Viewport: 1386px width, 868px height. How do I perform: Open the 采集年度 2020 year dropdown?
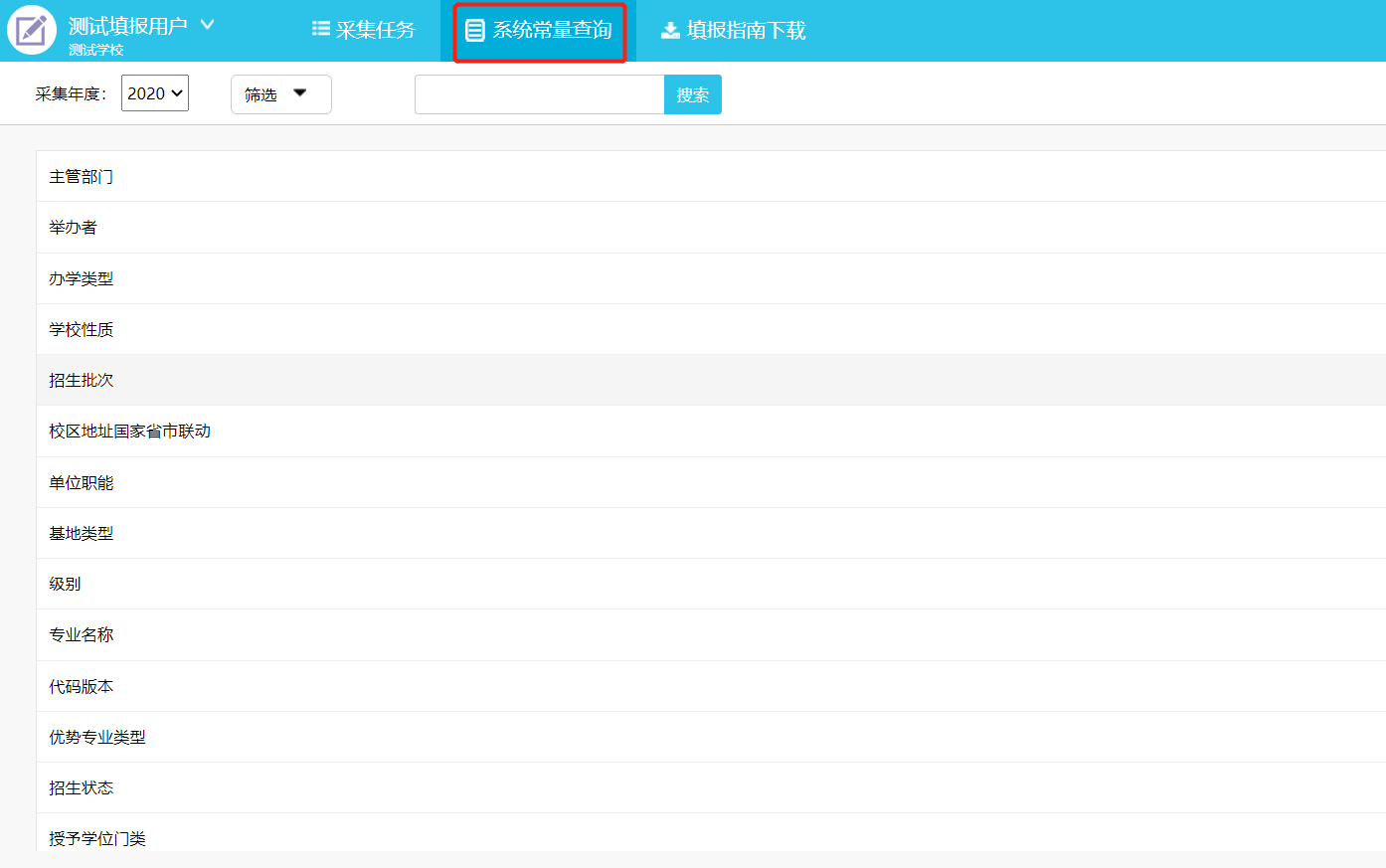(x=155, y=93)
